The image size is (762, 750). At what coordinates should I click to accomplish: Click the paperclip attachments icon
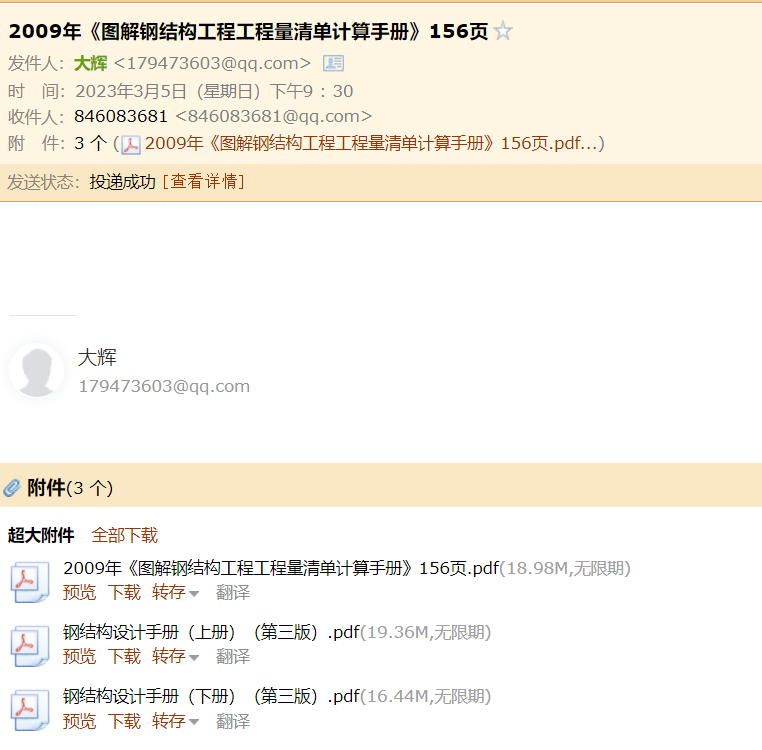point(12,488)
